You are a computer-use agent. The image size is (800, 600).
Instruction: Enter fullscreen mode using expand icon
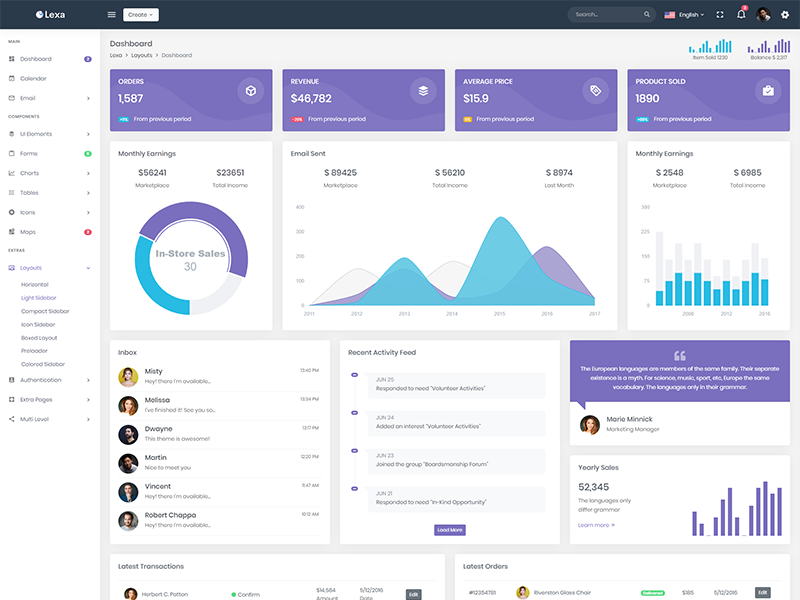719,15
